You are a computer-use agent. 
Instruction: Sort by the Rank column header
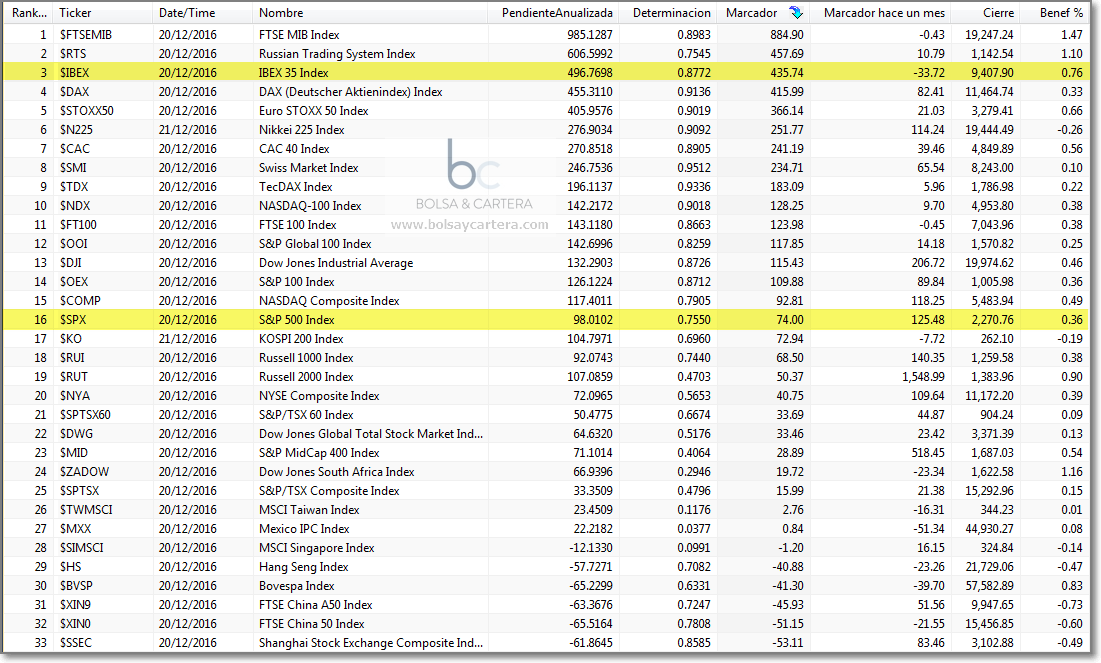coord(28,13)
